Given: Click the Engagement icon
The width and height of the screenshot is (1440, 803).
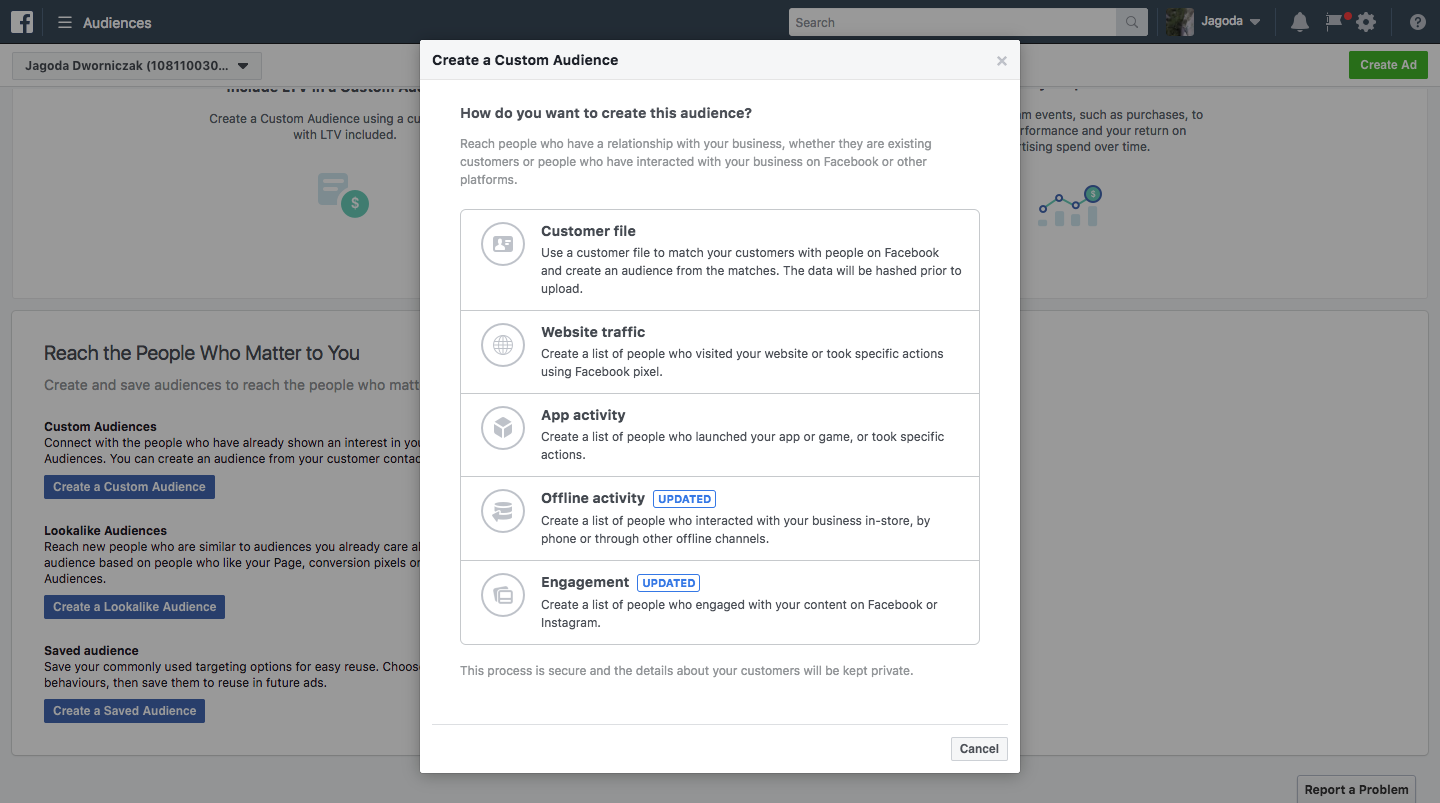Looking at the screenshot, I should [x=503, y=595].
